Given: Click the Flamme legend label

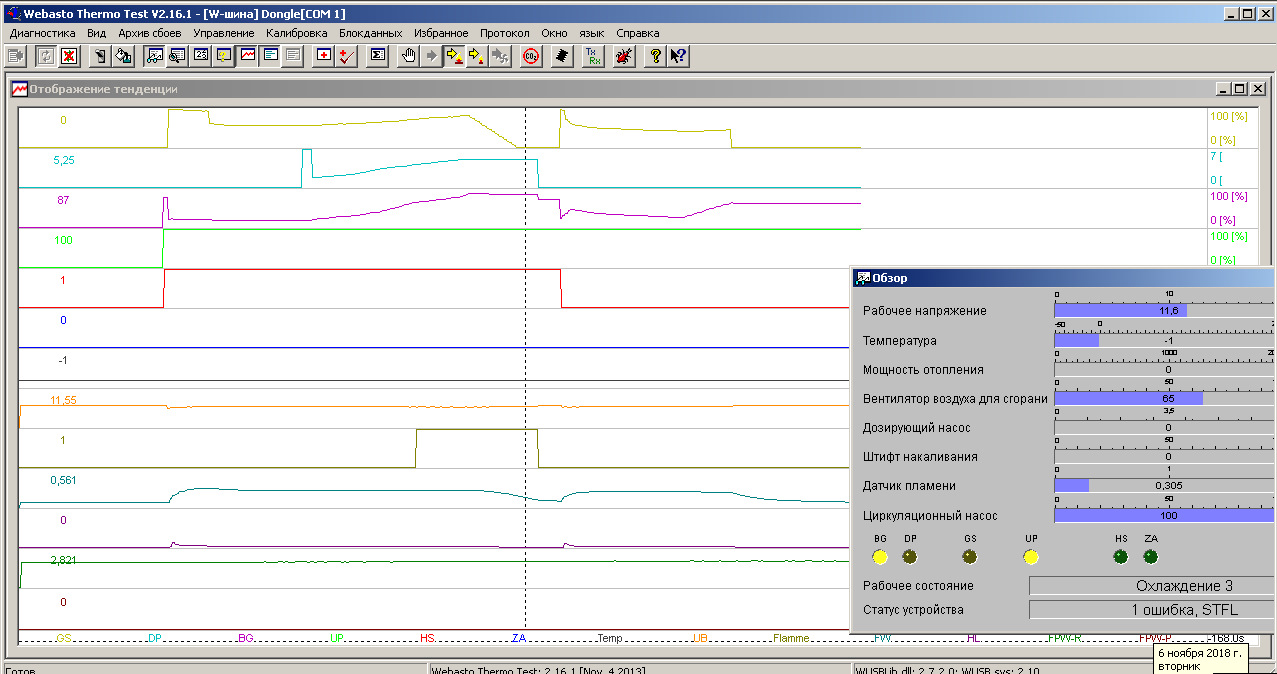Looking at the screenshot, I should (791, 637).
